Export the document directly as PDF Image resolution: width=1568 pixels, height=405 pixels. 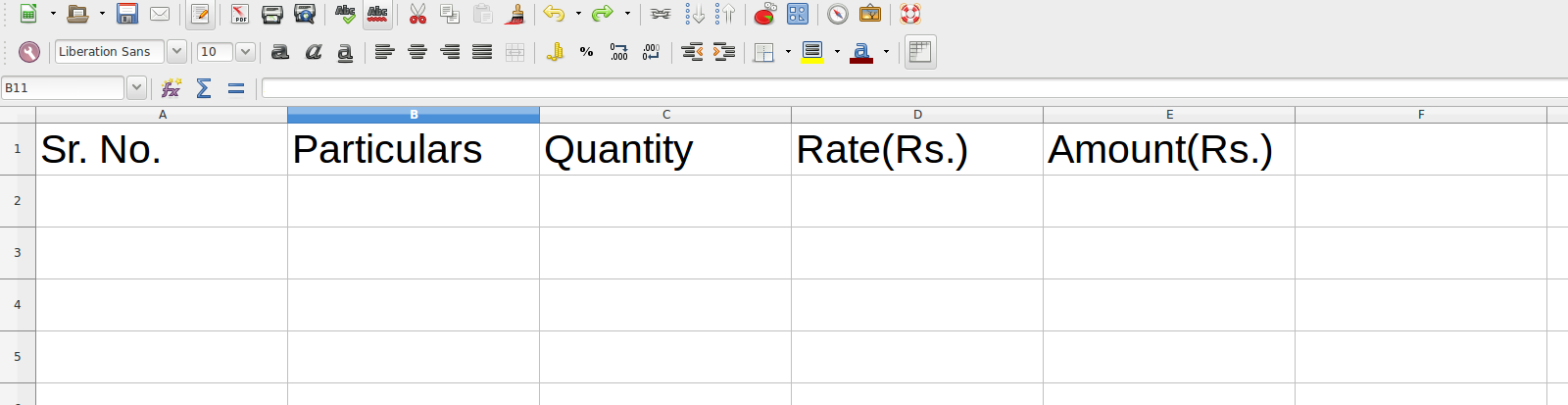[x=239, y=14]
